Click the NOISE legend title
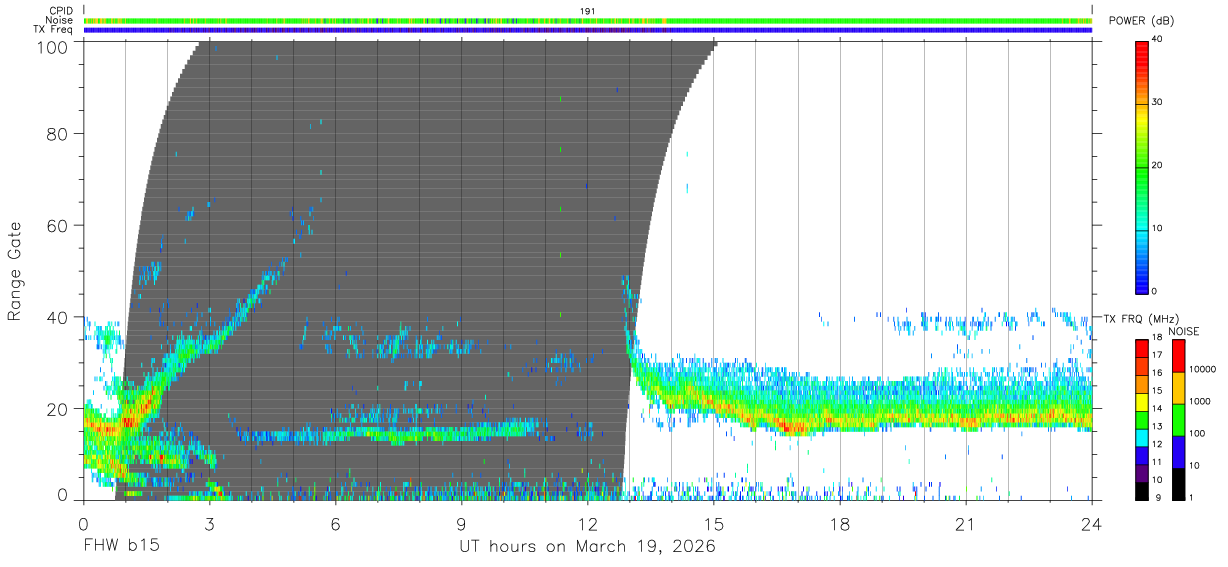Image resolution: width=1228 pixels, height=567 pixels. 1183,331
